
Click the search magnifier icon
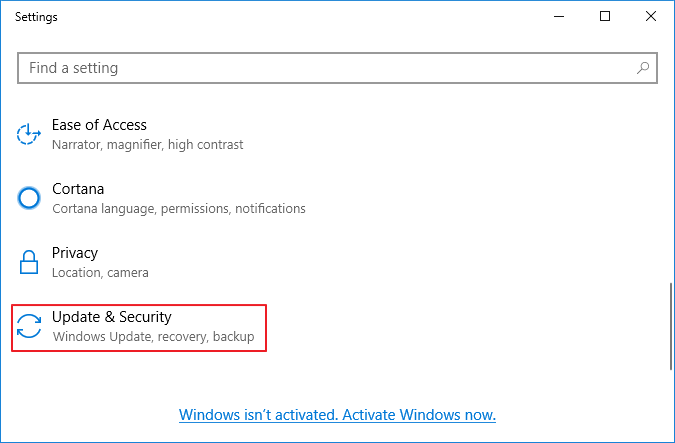tap(644, 68)
